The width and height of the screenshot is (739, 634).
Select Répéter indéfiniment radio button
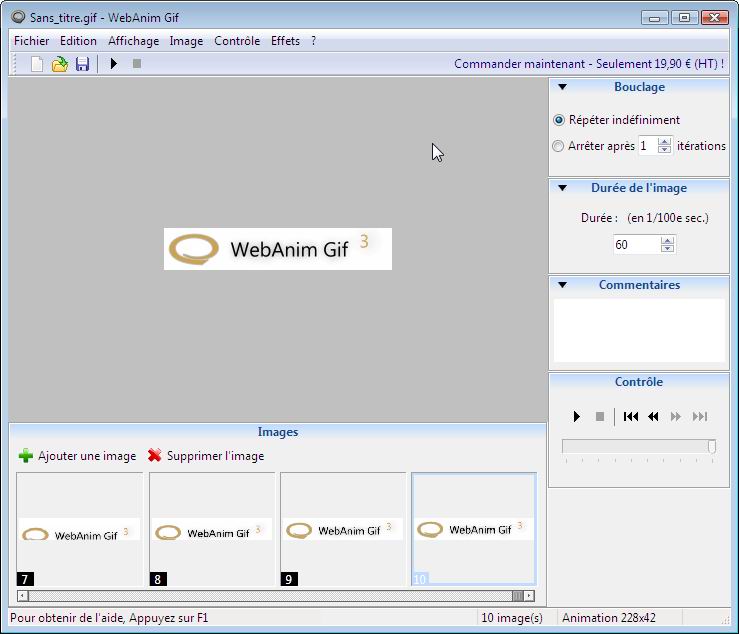coord(558,120)
